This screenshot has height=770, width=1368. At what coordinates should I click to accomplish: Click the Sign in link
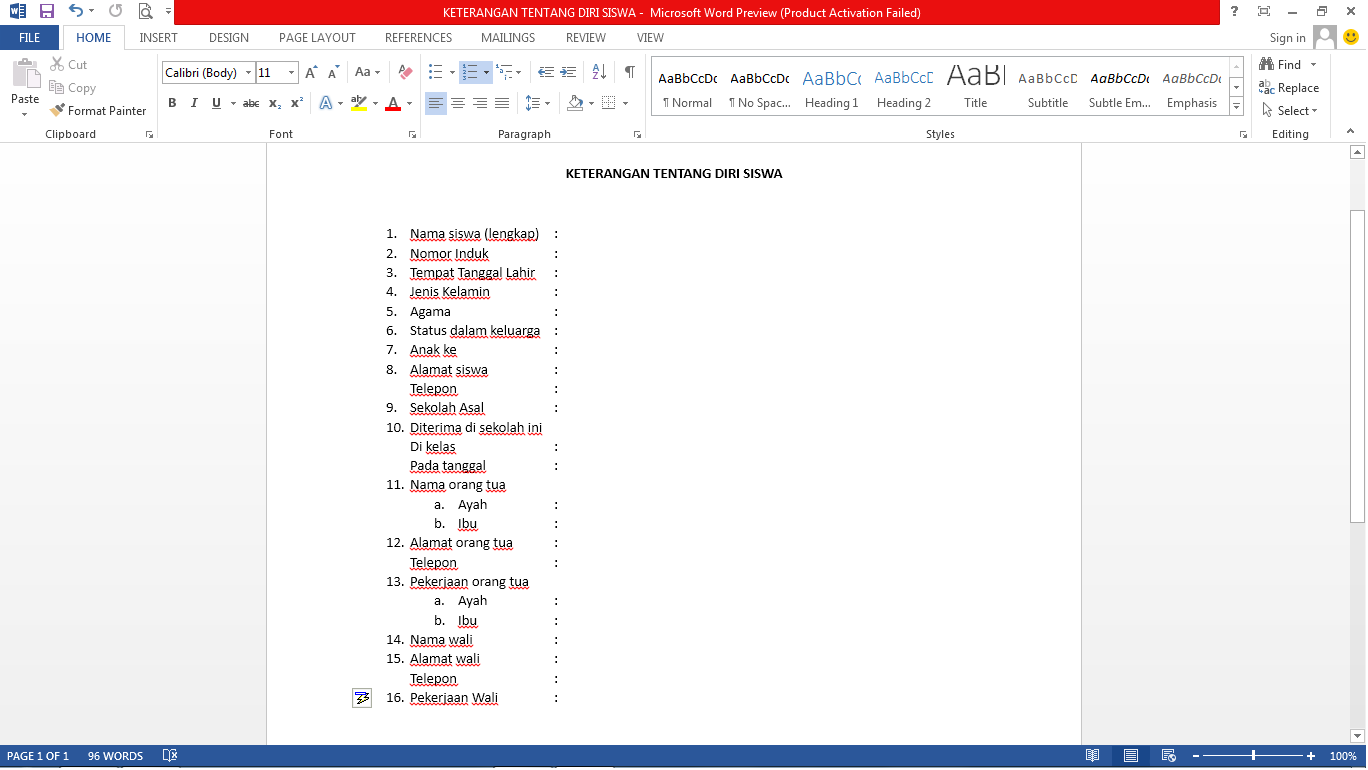coord(1288,38)
